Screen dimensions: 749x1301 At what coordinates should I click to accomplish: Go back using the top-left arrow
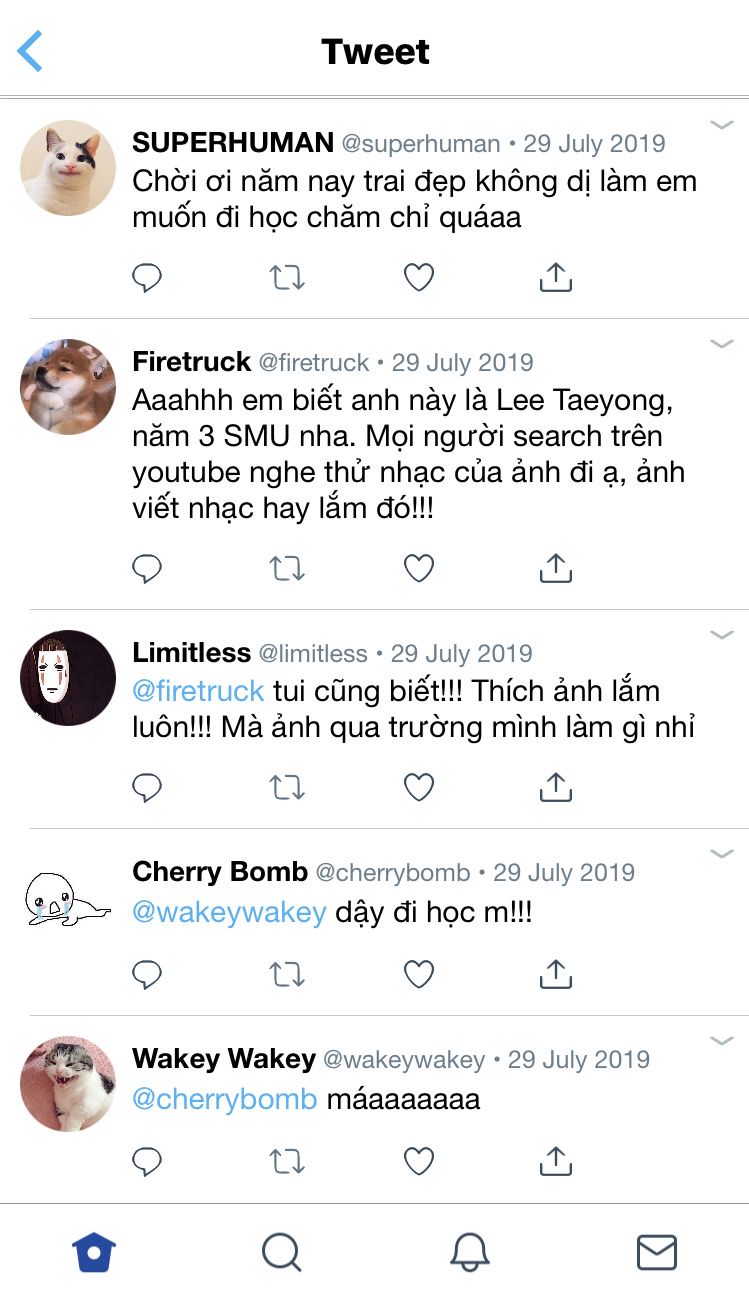click(30, 51)
